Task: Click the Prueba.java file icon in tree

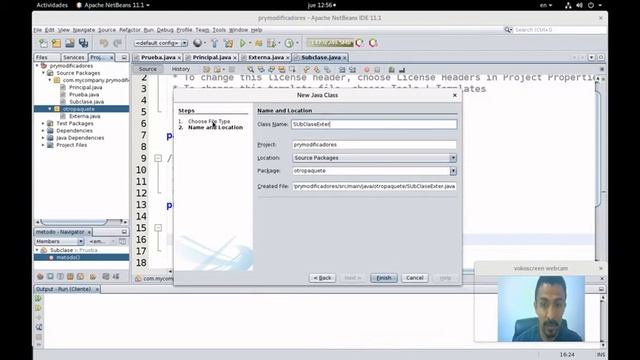Action: [x=63, y=95]
